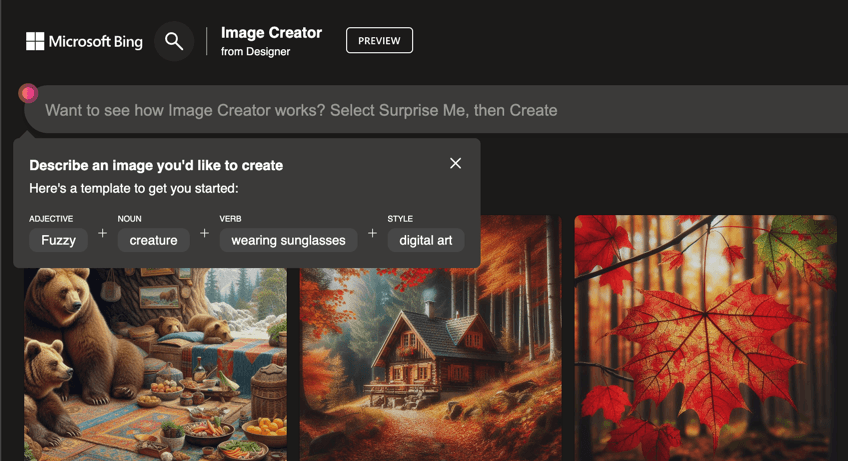
Task: Click the ADJECTIVE label
Action: (x=51, y=219)
